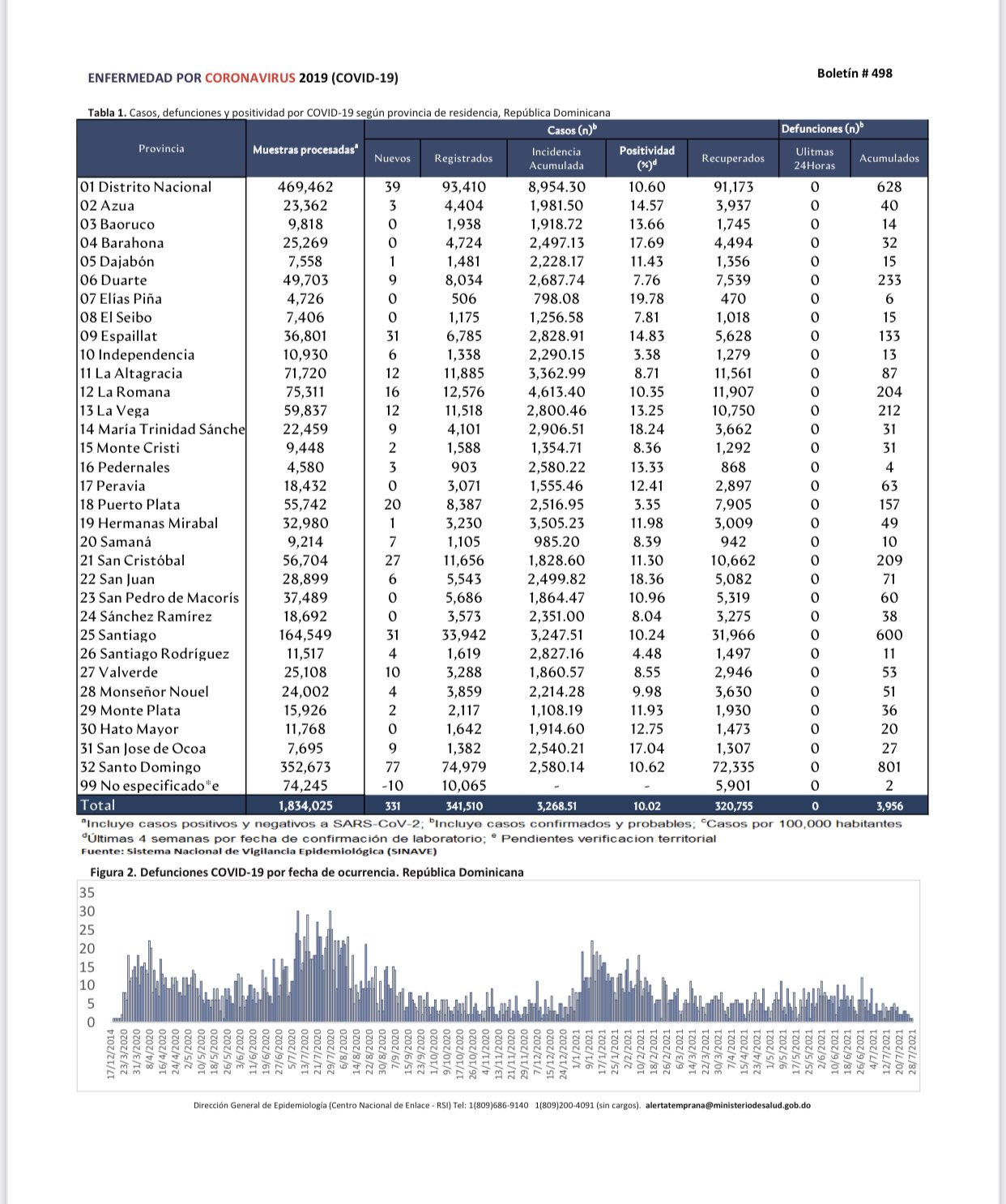Click the 'Incidencia Acumulada' column header

point(556,158)
